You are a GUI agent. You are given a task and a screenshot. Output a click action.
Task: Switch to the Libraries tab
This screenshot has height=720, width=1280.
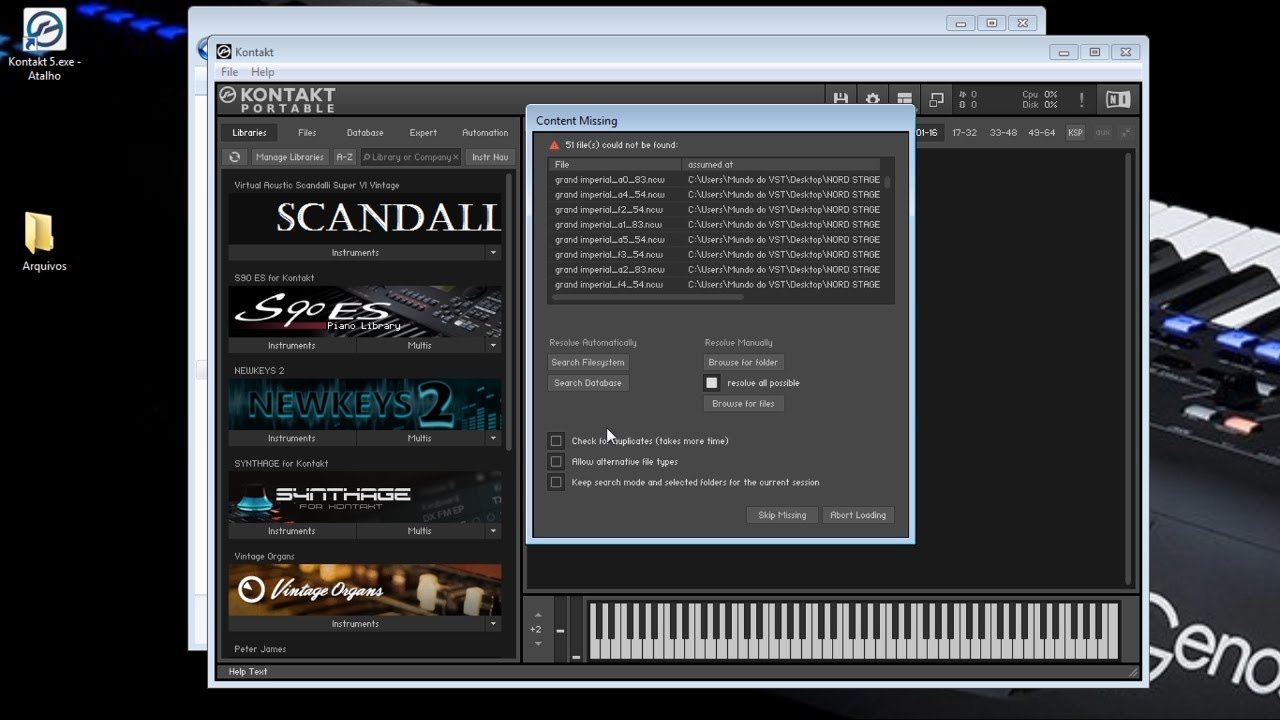pyautogui.click(x=250, y=133)
